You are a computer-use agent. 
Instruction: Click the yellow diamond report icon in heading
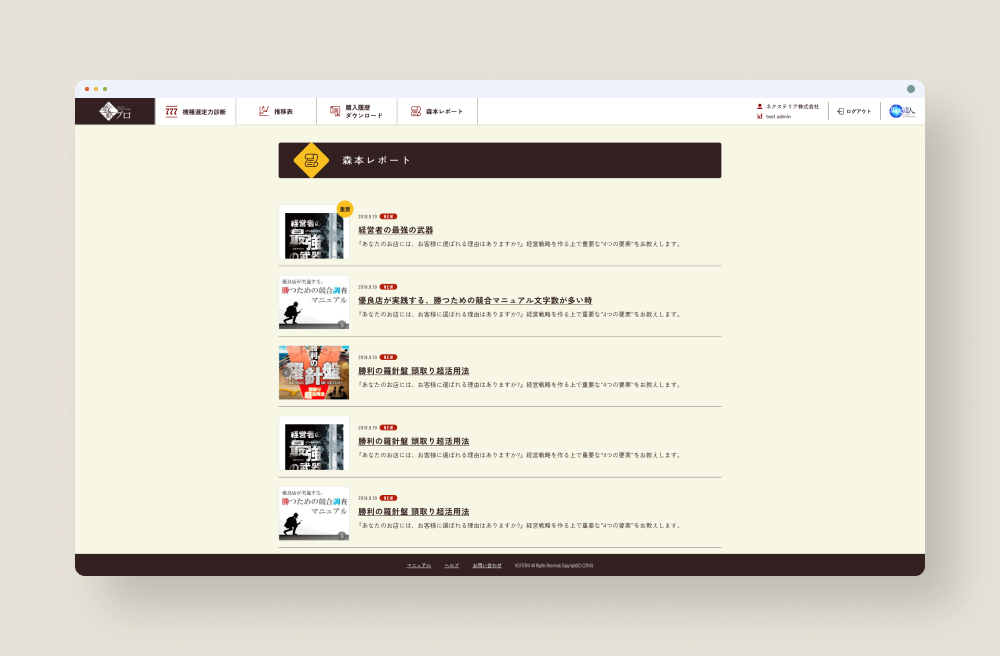(x=311, y=160)
